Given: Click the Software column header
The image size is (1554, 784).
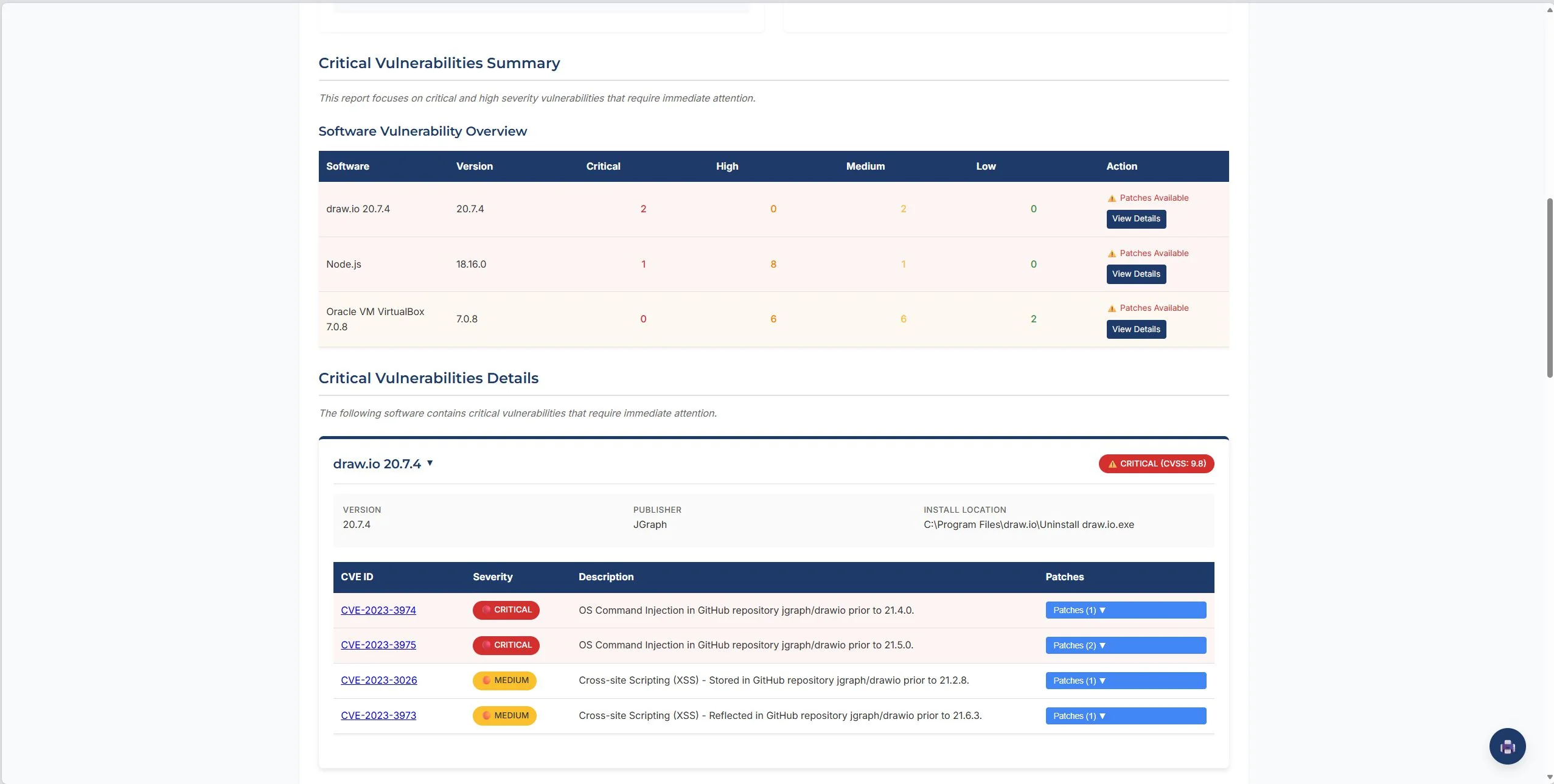Looking at the screenshot, I should [x=347, y=166].
